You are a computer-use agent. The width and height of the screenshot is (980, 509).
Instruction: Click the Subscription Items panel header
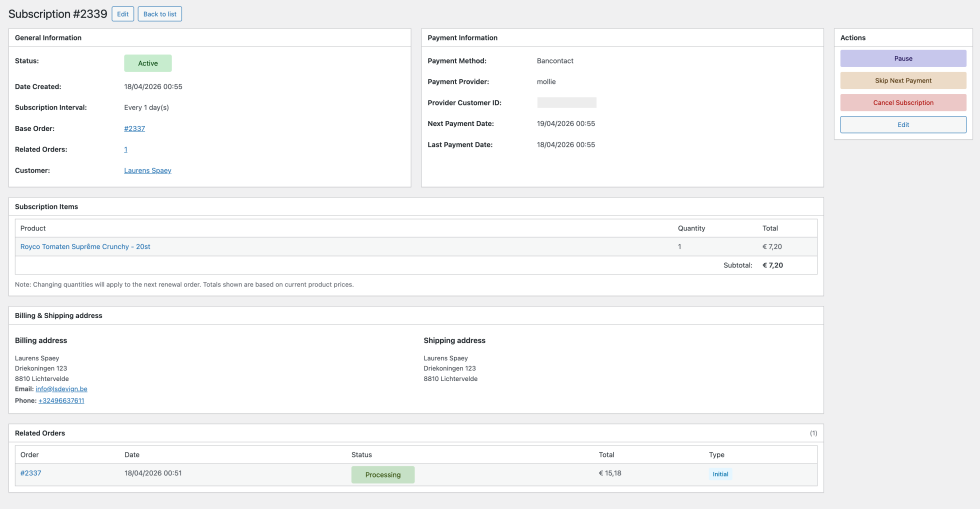coord(46,207)
